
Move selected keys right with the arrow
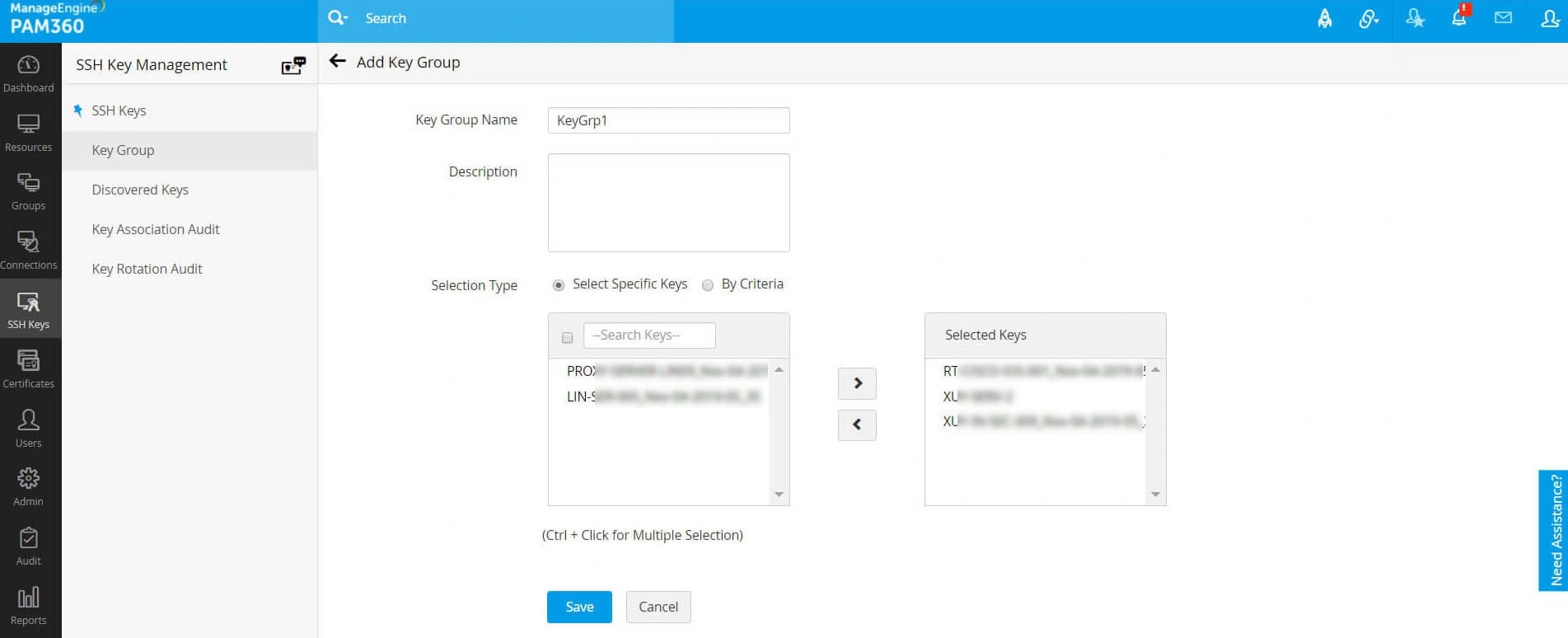(857, 383)
